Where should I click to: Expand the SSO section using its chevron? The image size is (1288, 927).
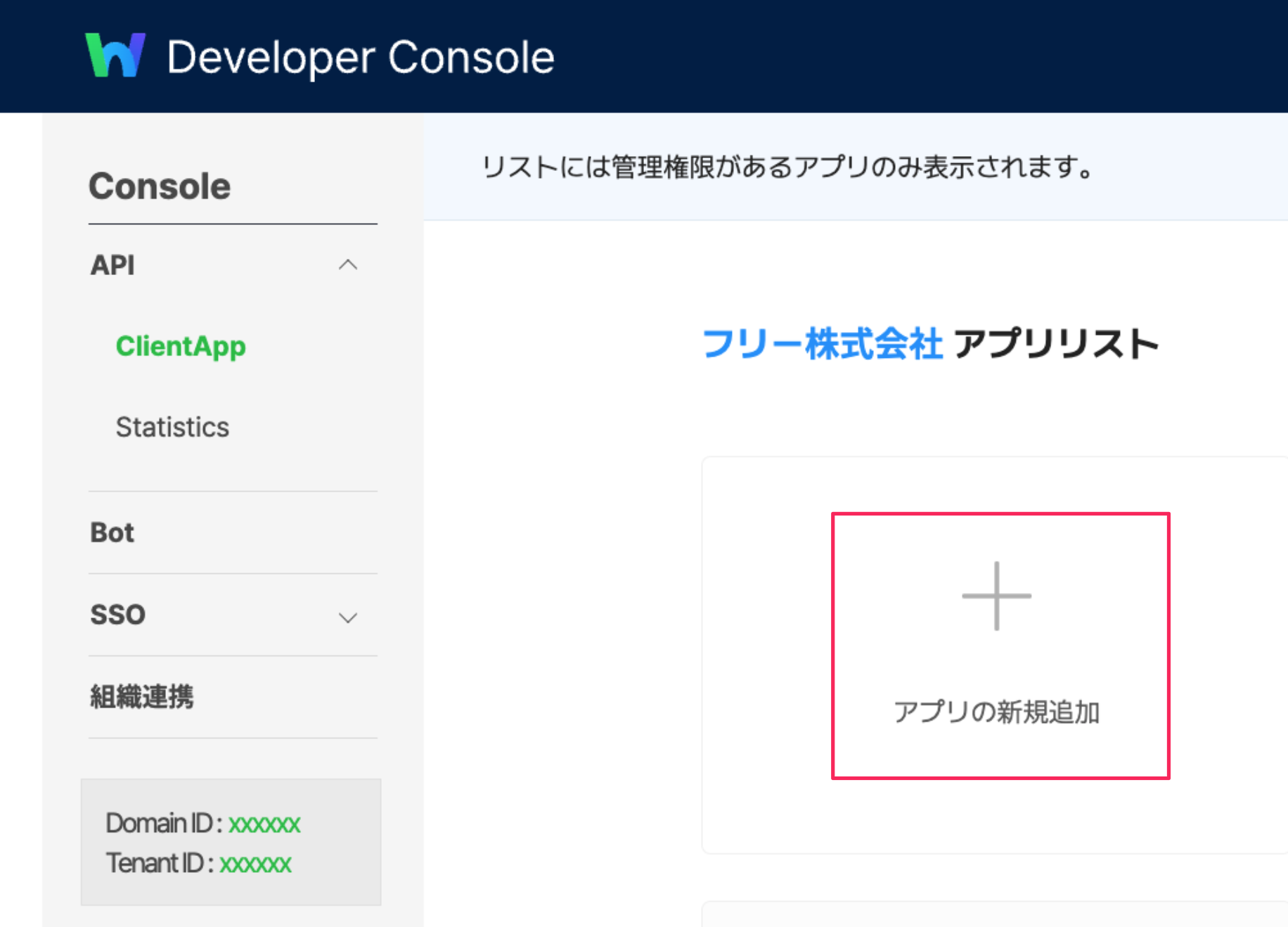(x=348, y=618)
